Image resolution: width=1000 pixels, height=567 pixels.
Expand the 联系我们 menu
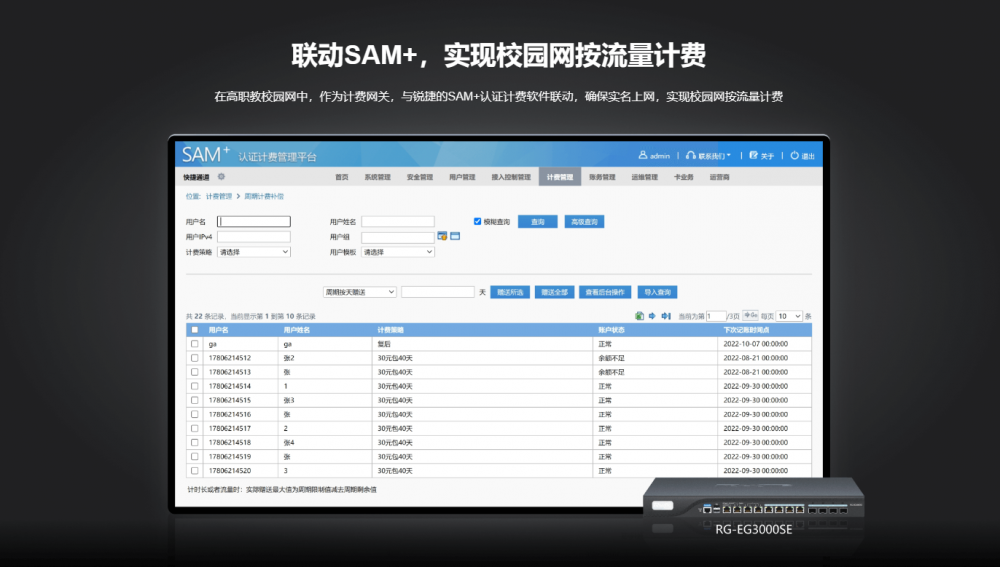tap(709, 156)
